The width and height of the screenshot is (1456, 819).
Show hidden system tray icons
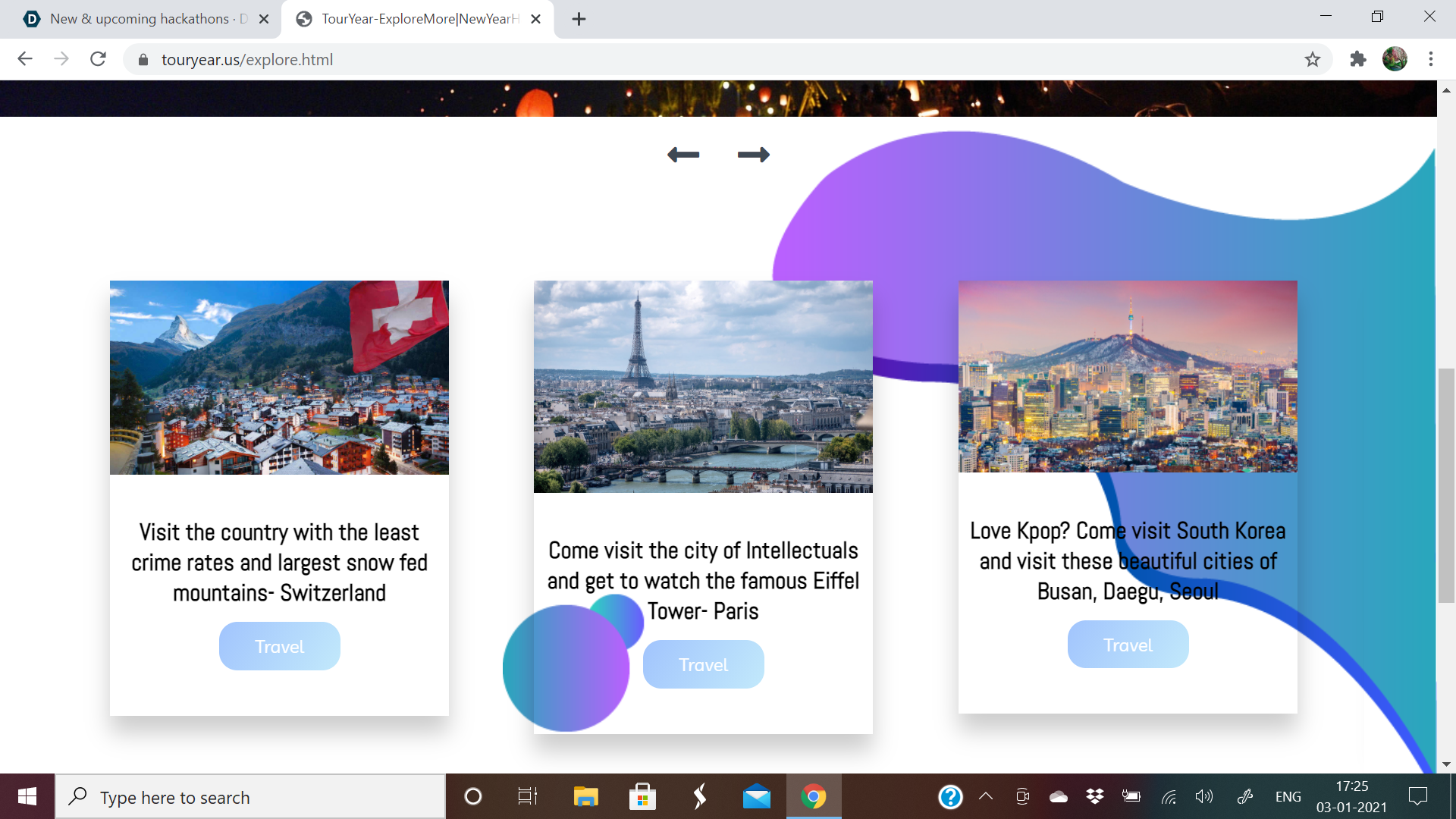[x=986, y=796]
